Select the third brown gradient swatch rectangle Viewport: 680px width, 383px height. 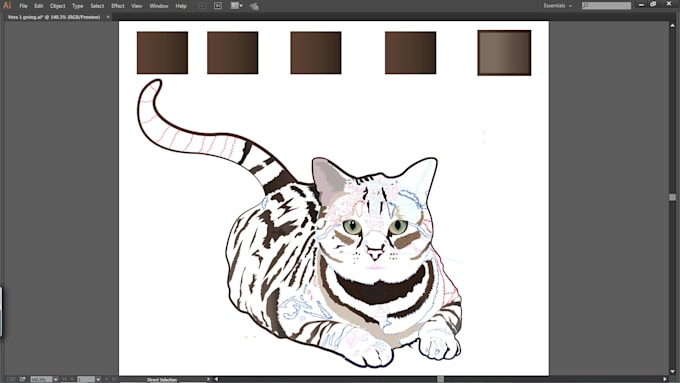316,52
